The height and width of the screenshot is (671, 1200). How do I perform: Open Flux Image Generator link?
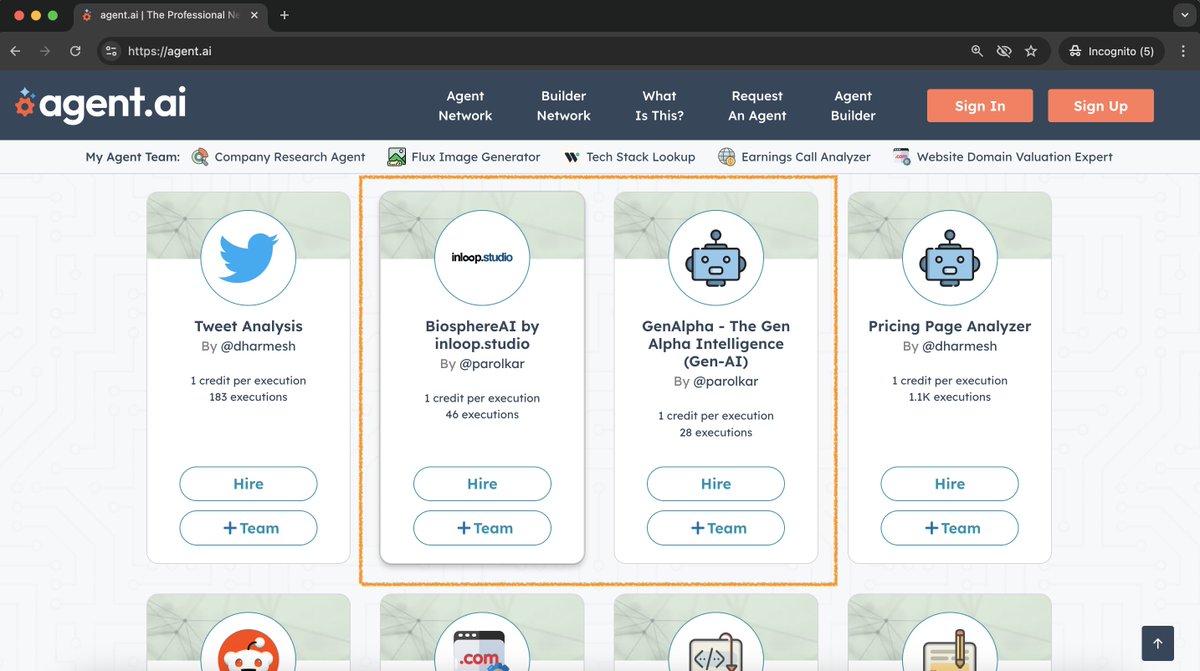pyautogui.click(x=476, y=157)
